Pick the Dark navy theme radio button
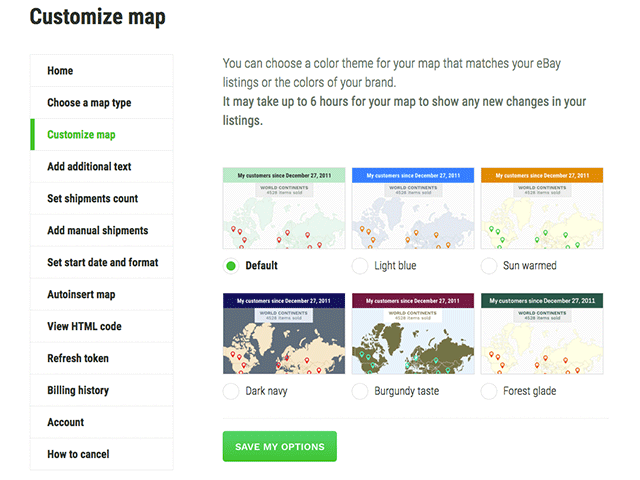 (231, 391)
